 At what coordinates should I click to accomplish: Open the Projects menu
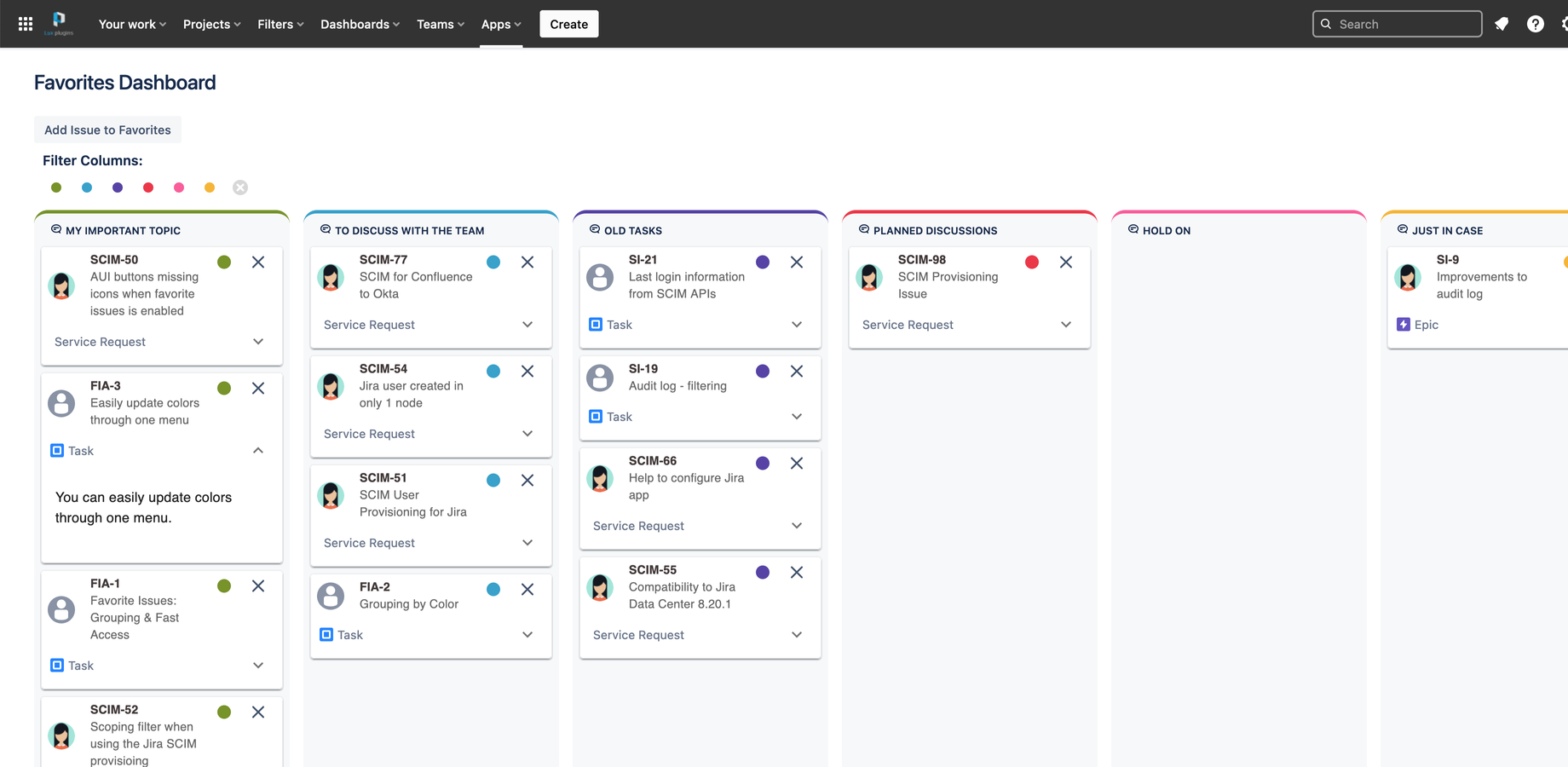click(211, 24)
